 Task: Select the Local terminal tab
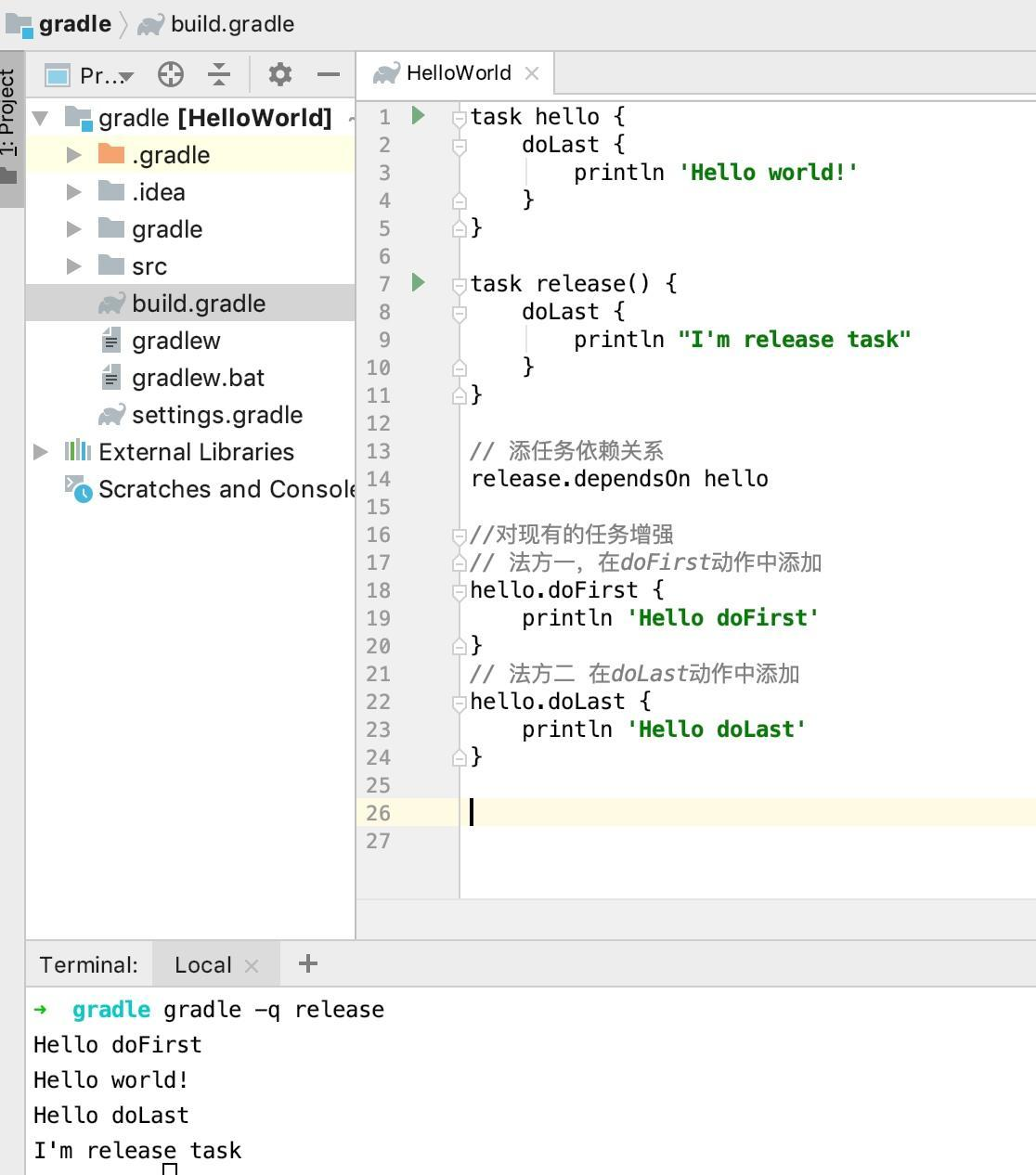(x=215, y=964)
